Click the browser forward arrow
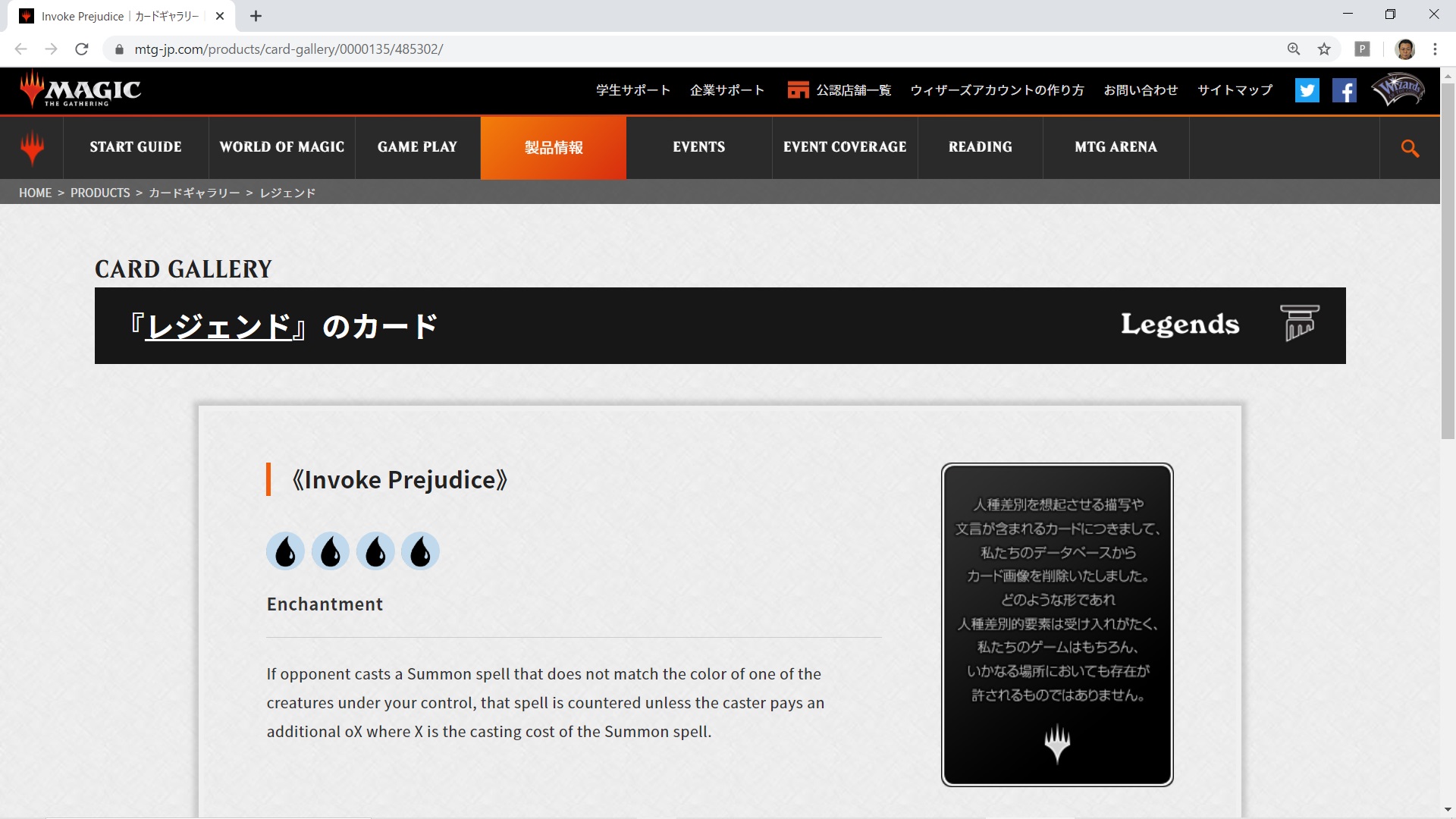The height and width of the screenshot is (819, 1456). (51, 49)
